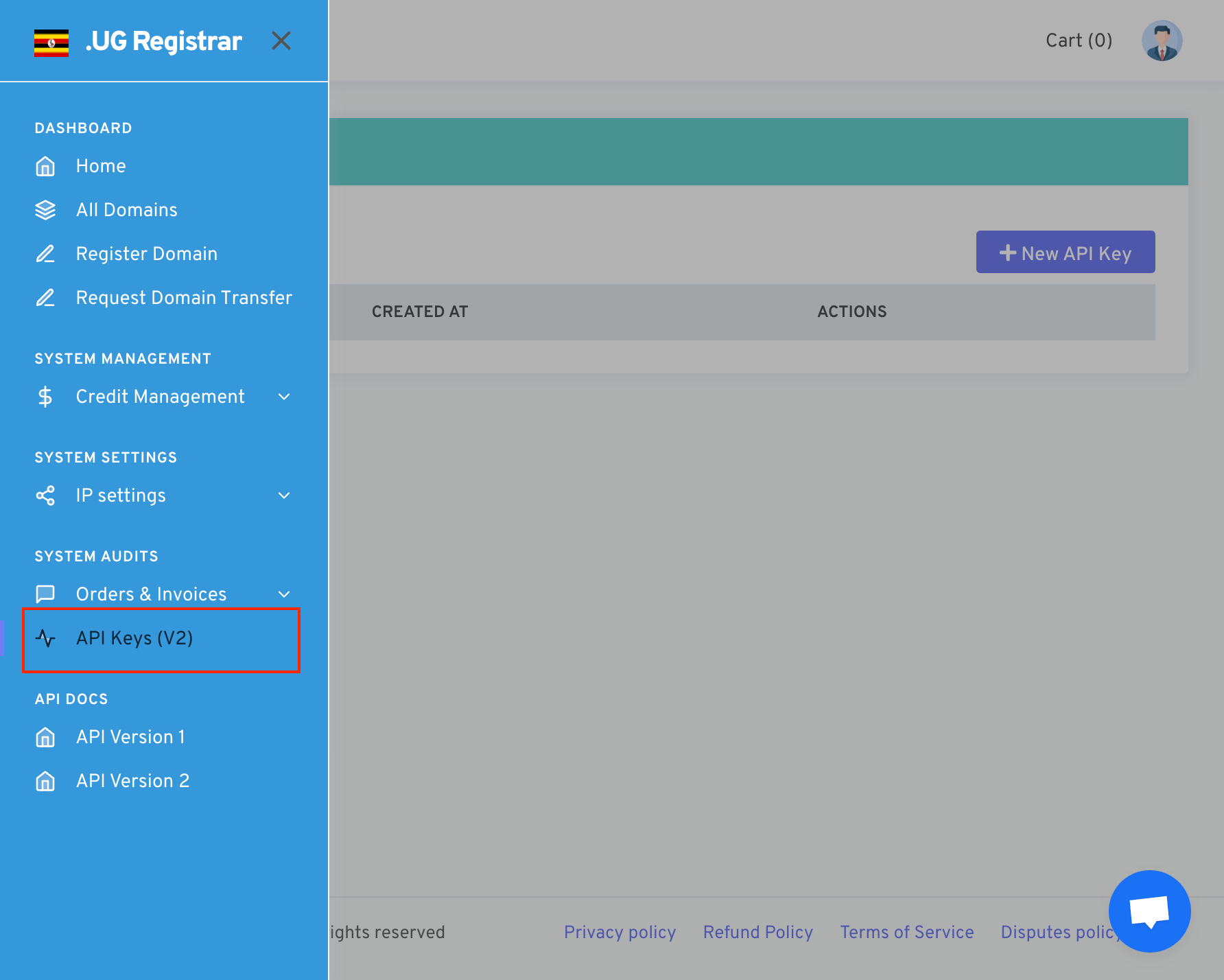Expand the IP settings chevron
The width and height of the screenshot is (1224, 980).
(284, 495)
